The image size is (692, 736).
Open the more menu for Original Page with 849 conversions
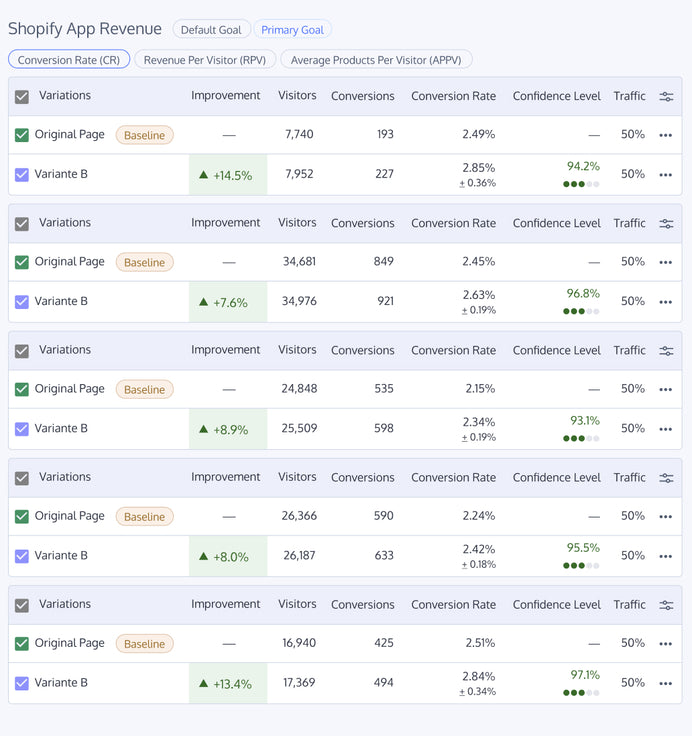(x=666, y=262)
